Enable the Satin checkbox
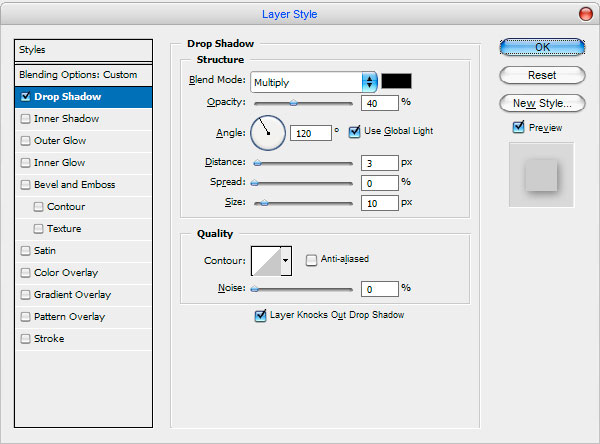This screenshot has height=444, width=600. (25, 251)
